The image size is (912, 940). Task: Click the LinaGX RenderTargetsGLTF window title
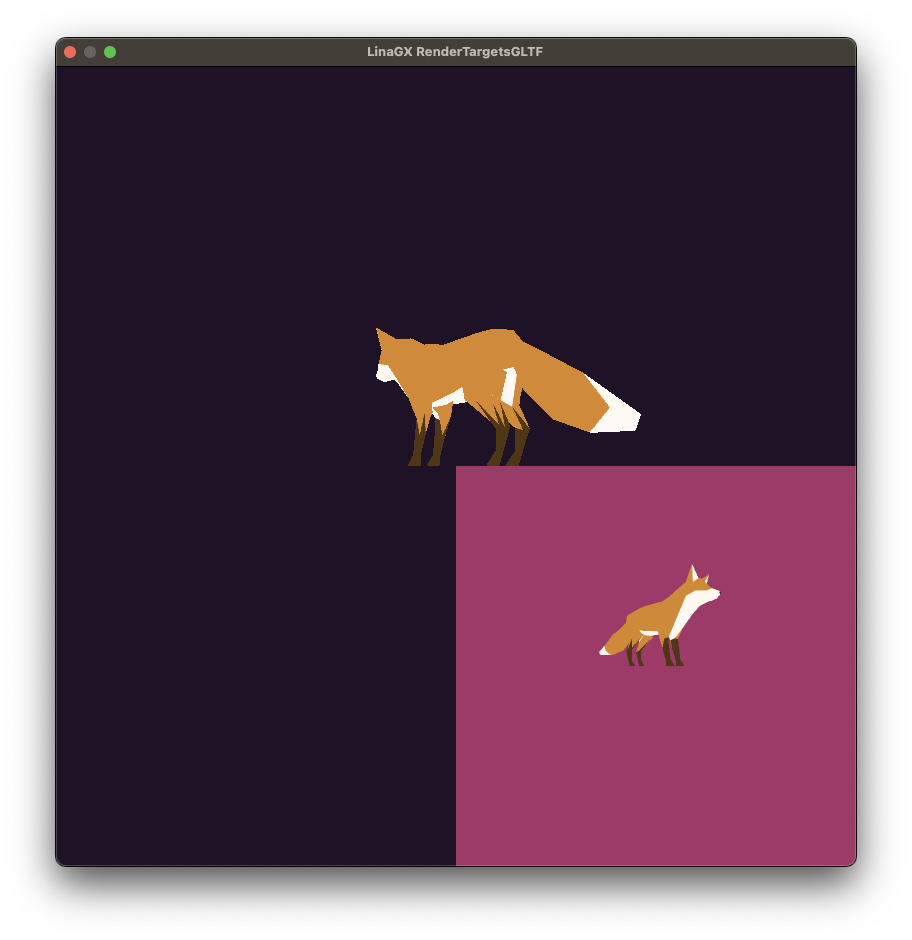point(455,52)
